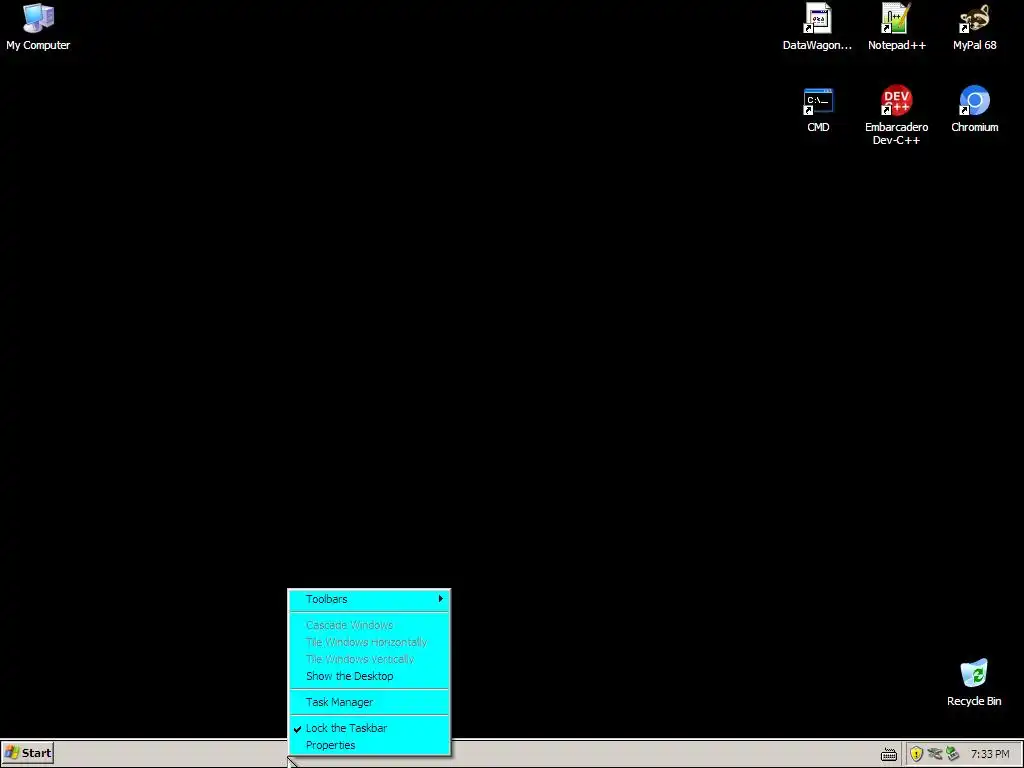Select the Recycle Bin icon
The image size is (1024, 768).
[x=974, y=683]
